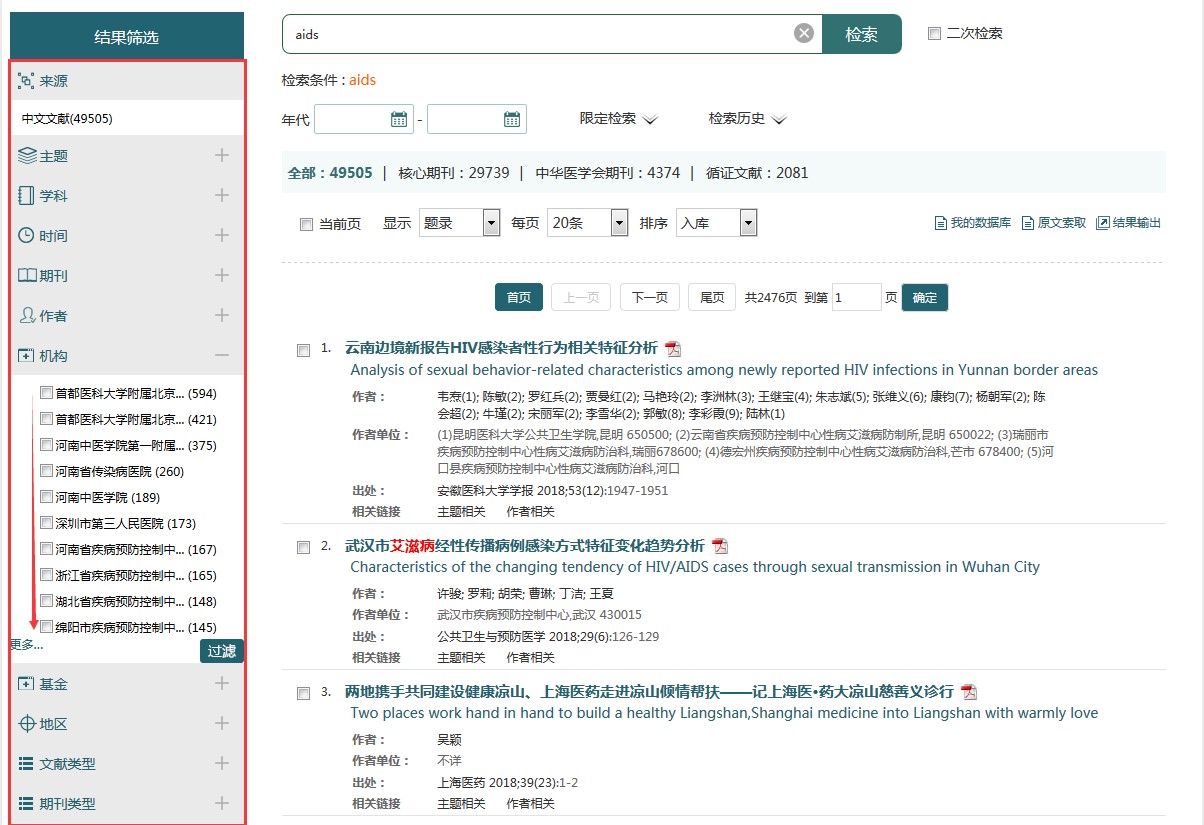Screen dimensions: 1204x825
Task: Open PDF icon for the Yunnan HIV article
Action: tap(673, 349)
